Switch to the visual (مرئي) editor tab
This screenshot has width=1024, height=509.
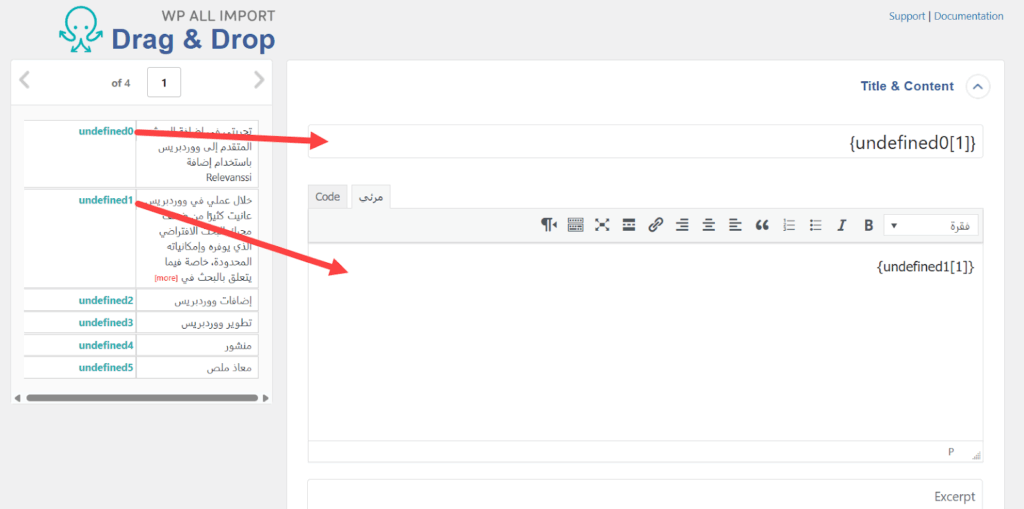point(370,197)
